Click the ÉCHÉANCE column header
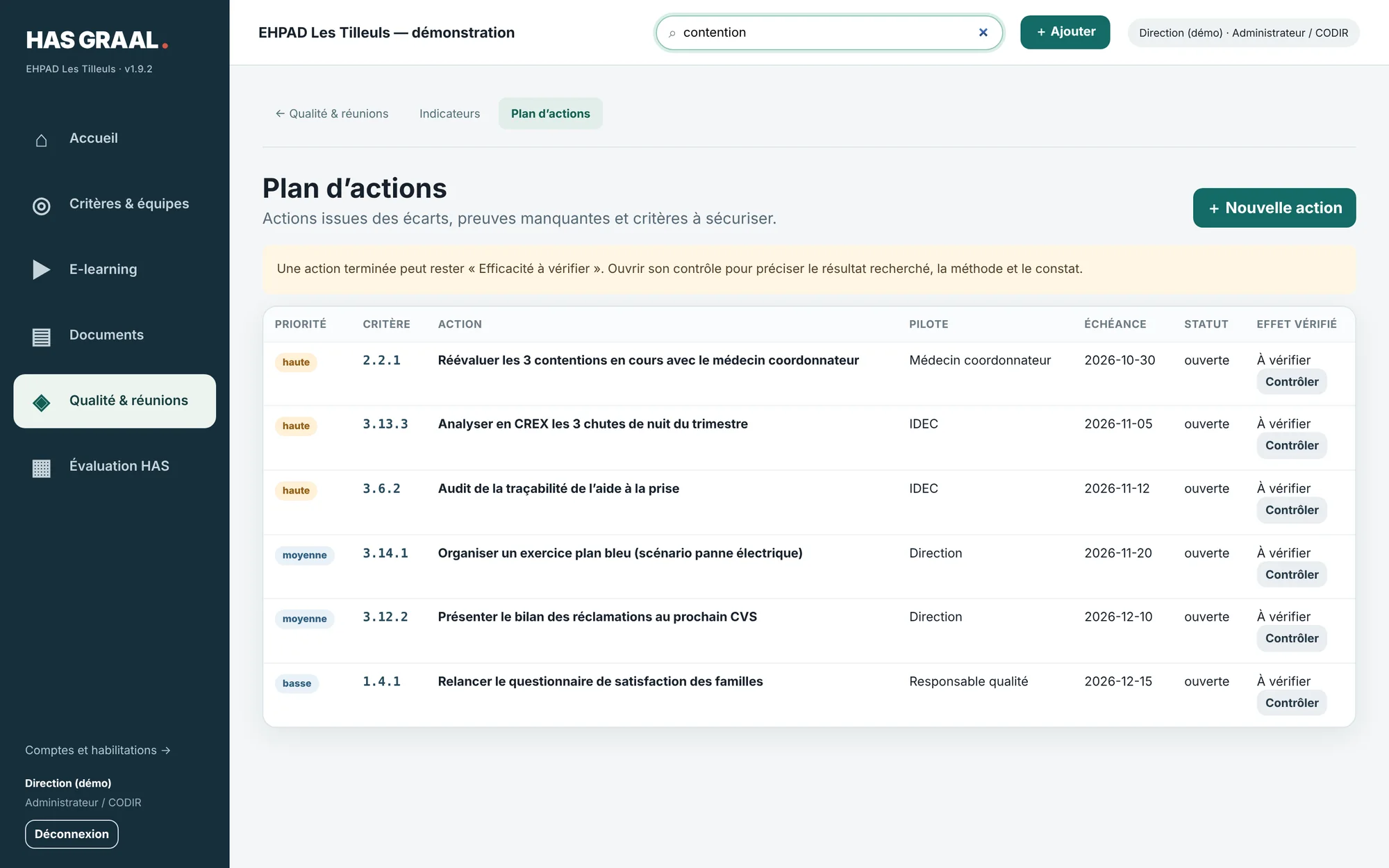Viewport: 1389px width, 868px height. pos(1115,324)
